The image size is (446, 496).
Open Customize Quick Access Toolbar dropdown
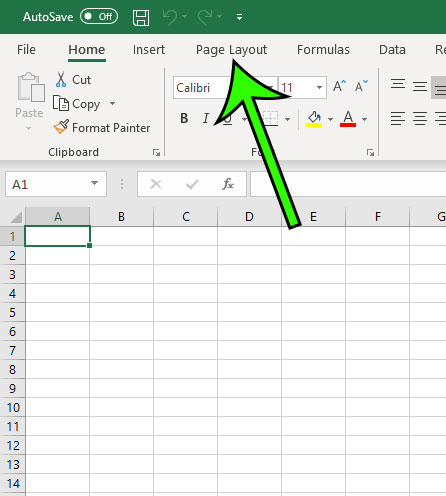click(x=239, y=17)
